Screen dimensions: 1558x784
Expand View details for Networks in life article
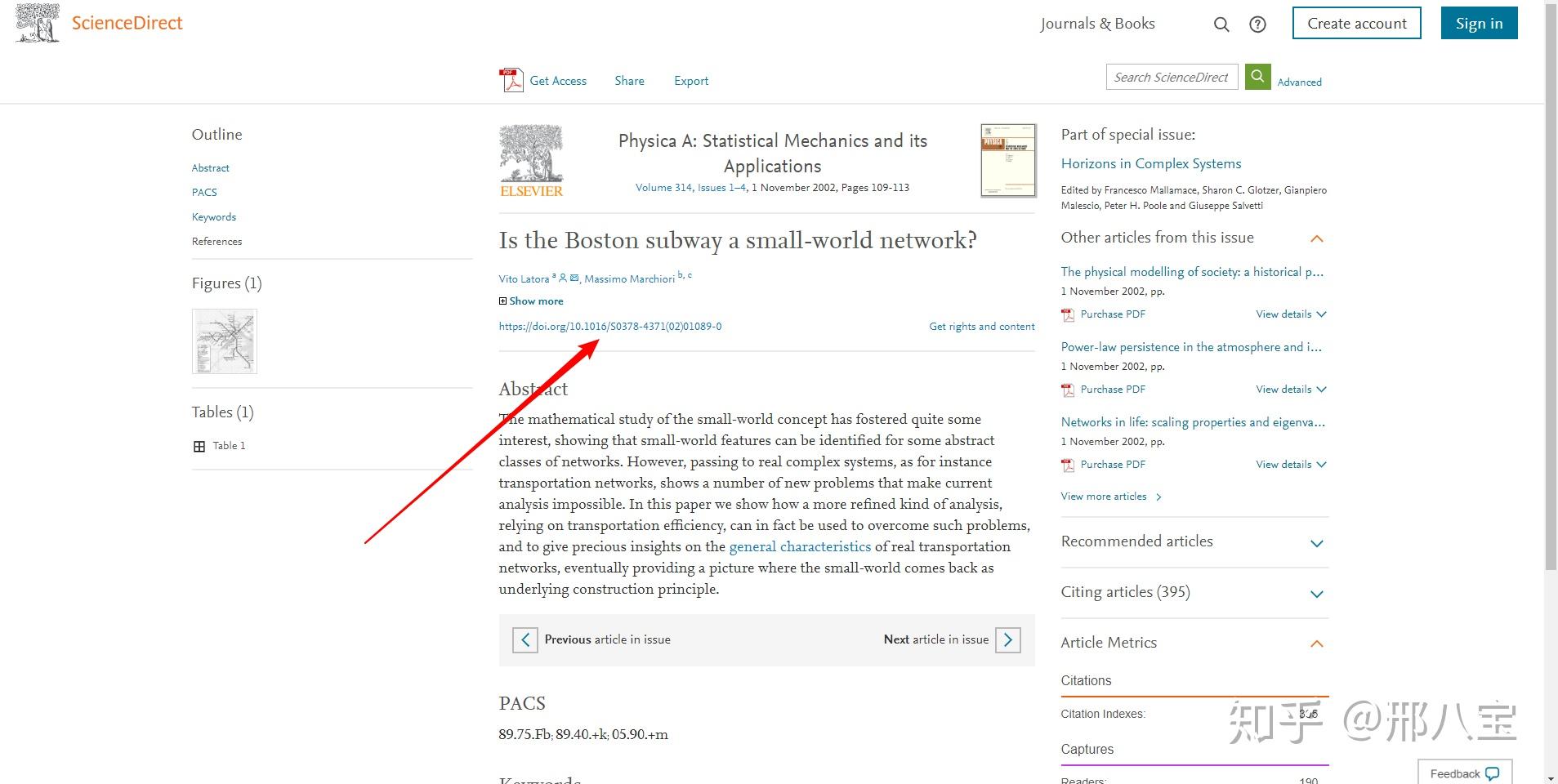[x=1292, y=465]
